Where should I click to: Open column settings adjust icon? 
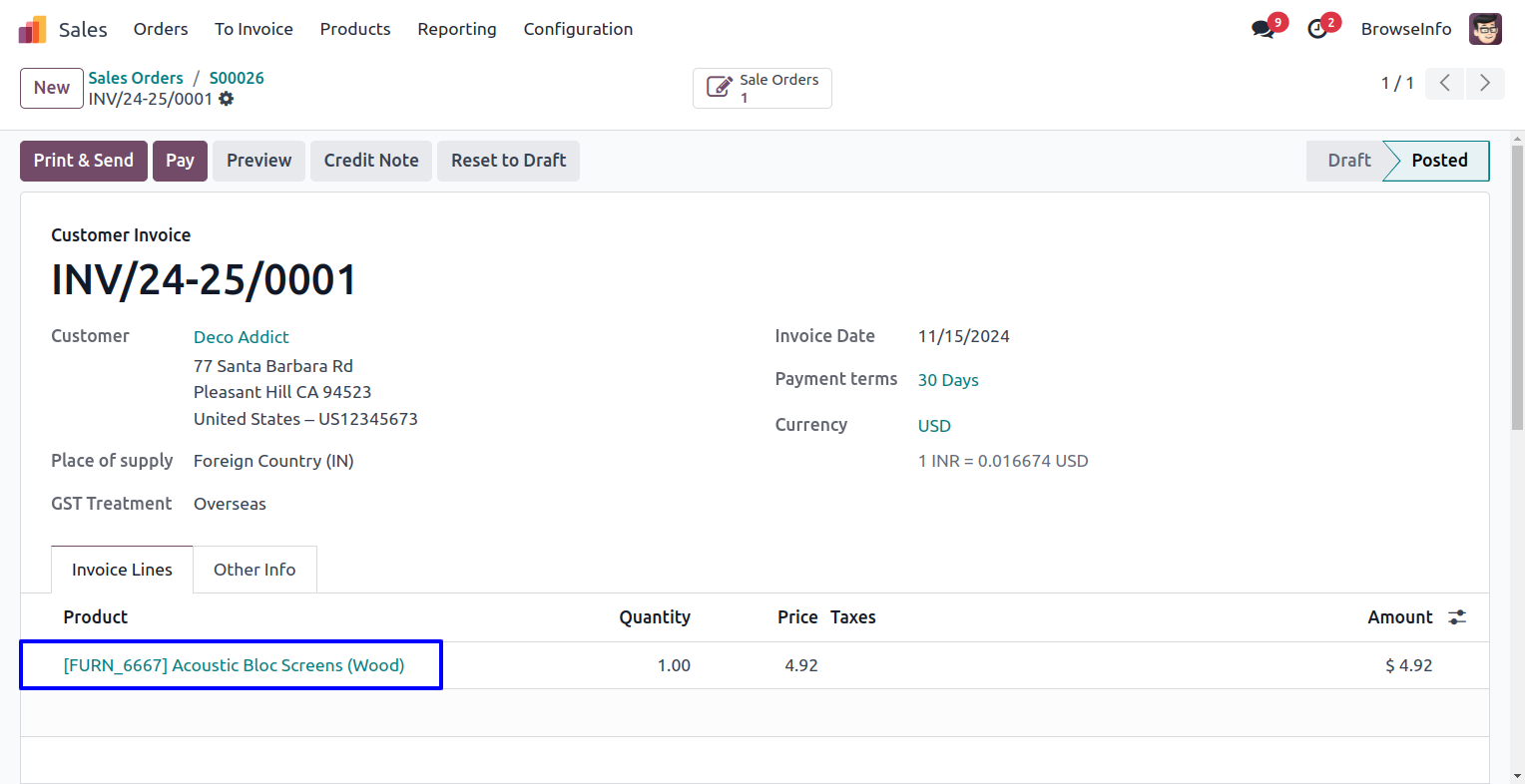(x=1457, y=617)
